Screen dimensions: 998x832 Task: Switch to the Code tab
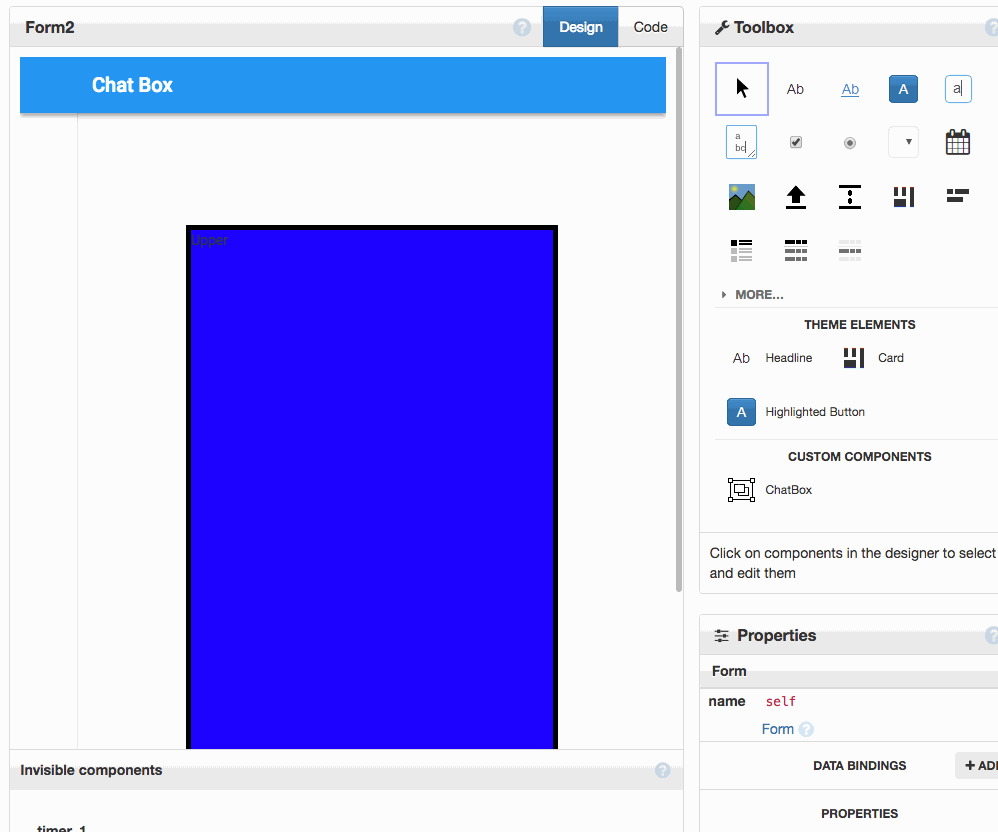pos(650,27)
